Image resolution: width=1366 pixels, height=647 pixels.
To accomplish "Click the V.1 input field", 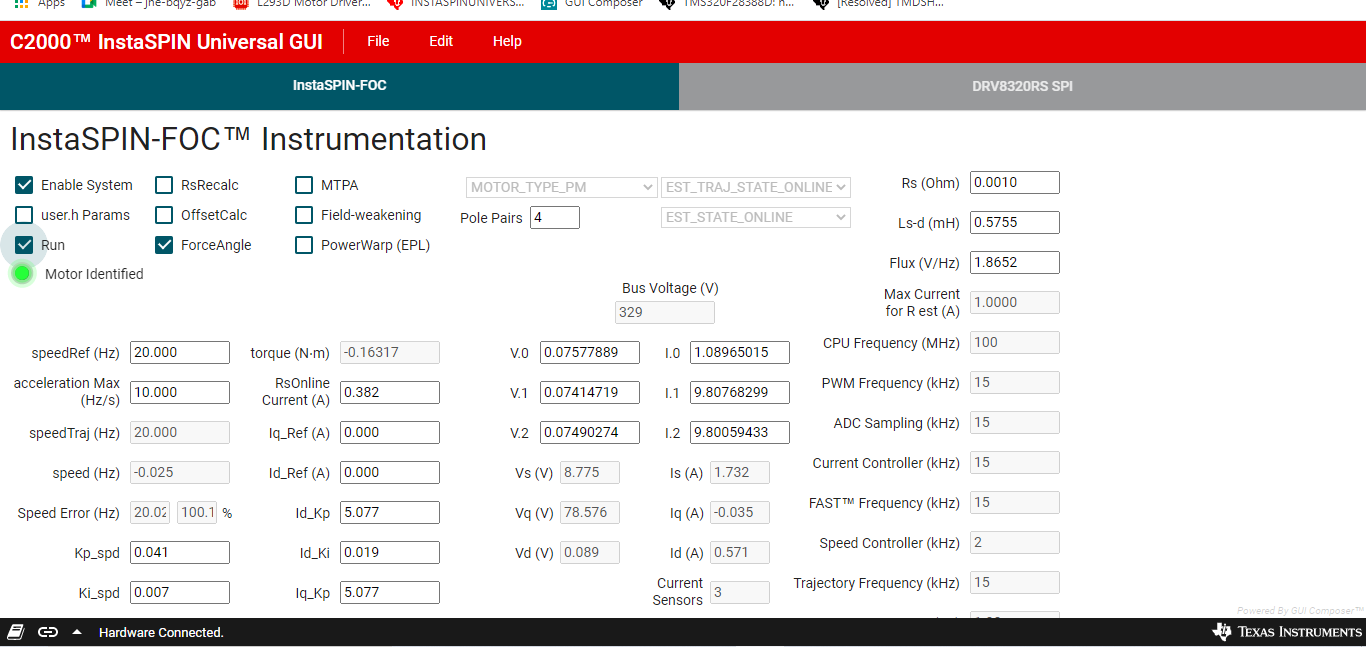I will click(x=590, y=392).
